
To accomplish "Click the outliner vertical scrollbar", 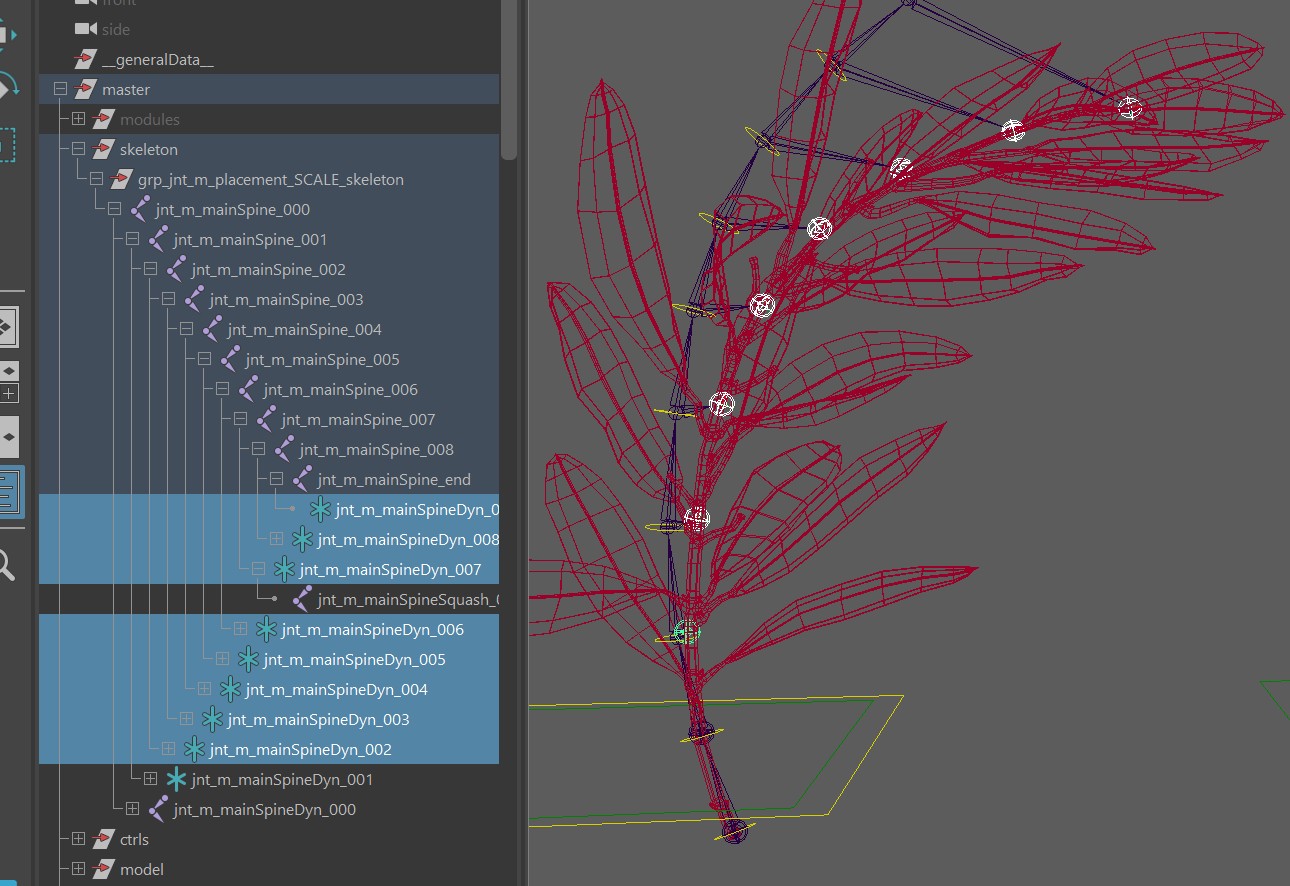I will [509, 80].
